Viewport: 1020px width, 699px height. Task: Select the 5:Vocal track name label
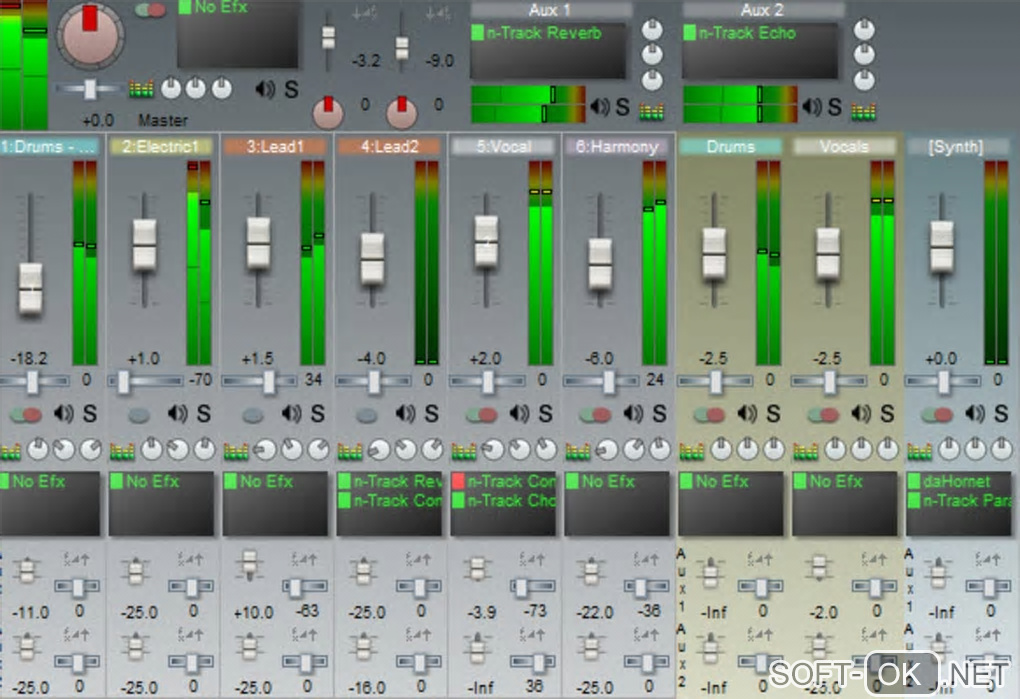[503, 146]
